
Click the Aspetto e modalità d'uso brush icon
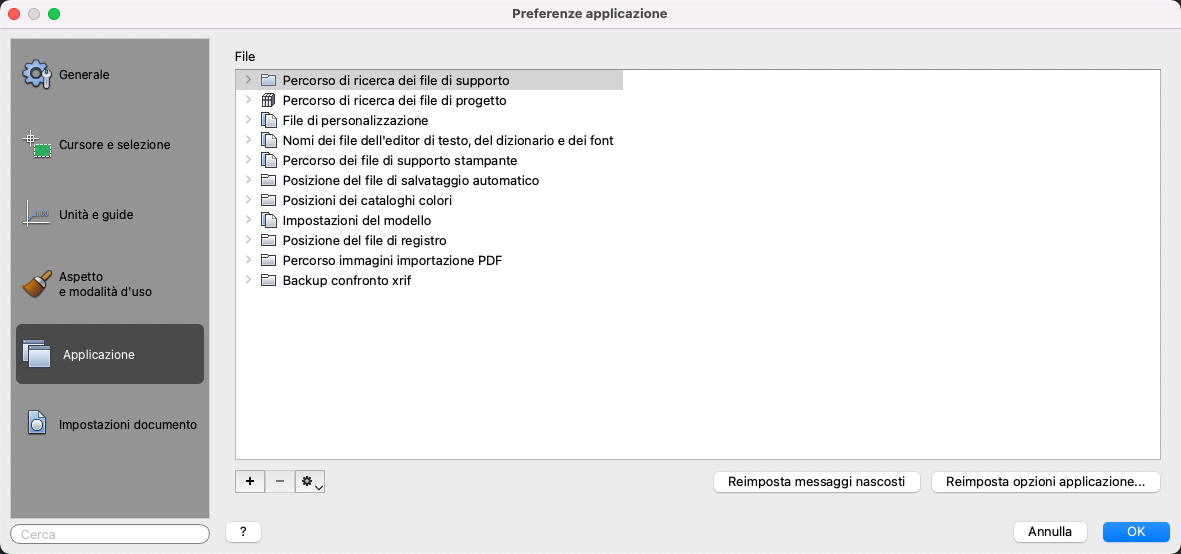click(37, 284)
